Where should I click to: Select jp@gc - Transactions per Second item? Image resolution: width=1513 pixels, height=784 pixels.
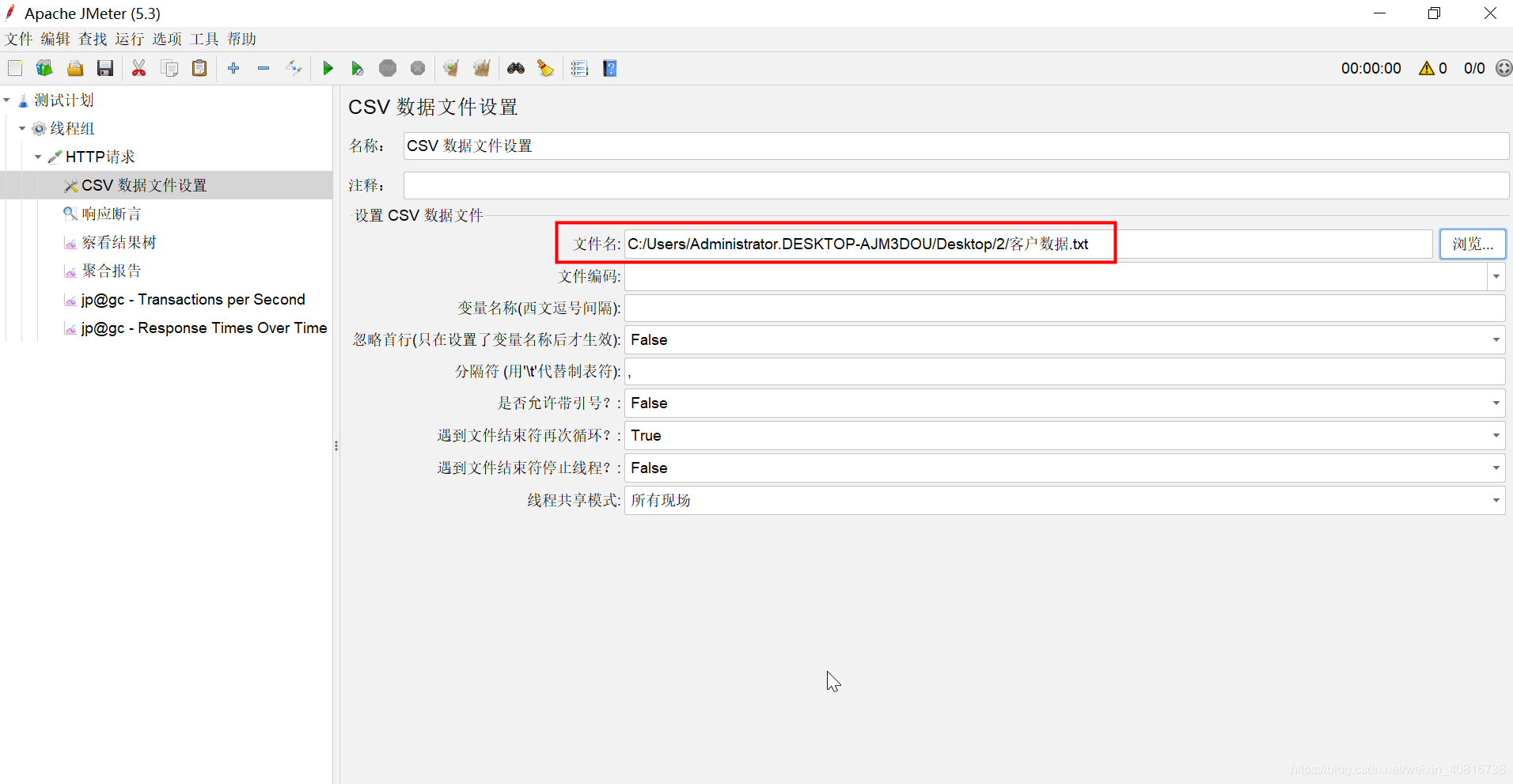click(192, 299)
